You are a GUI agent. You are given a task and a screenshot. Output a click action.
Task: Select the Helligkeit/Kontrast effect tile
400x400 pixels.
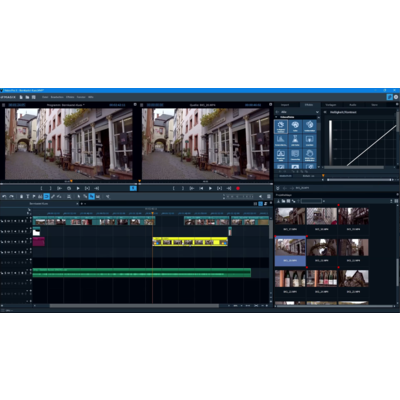click(x=281, y=127)
